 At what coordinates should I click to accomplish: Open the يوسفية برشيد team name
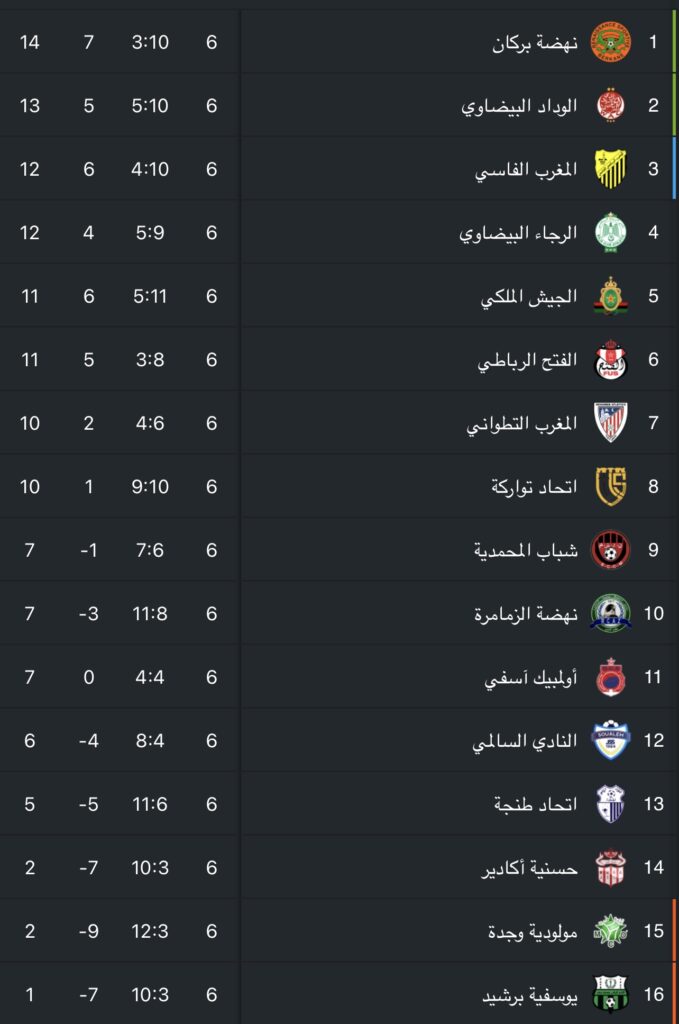[x=529, y=996]
